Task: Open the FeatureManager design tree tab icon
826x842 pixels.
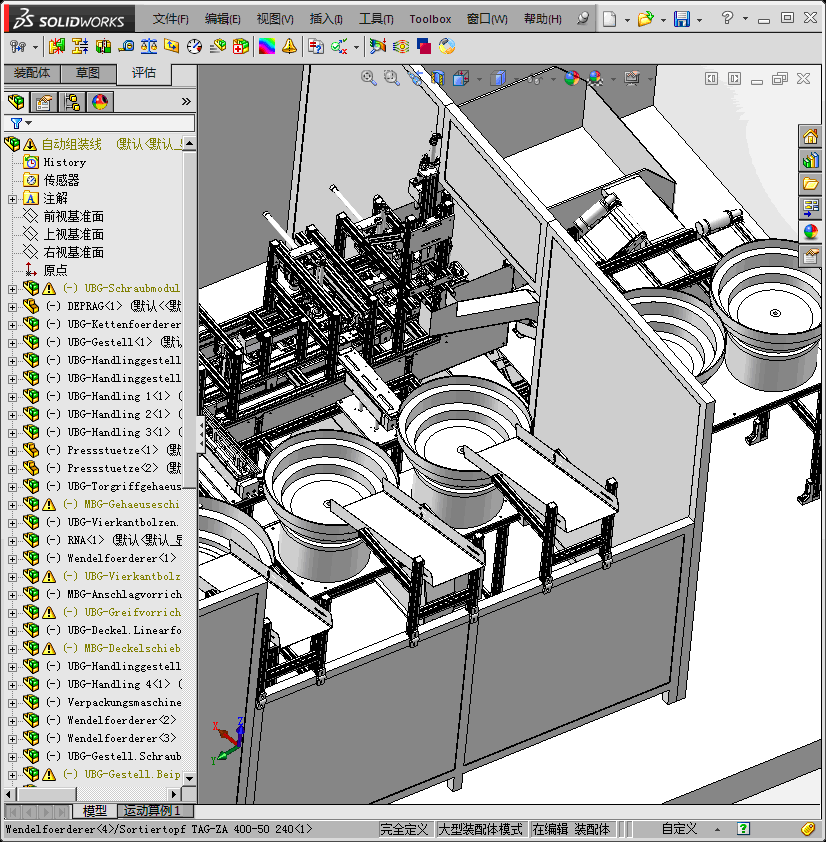Action: point(15,102)
